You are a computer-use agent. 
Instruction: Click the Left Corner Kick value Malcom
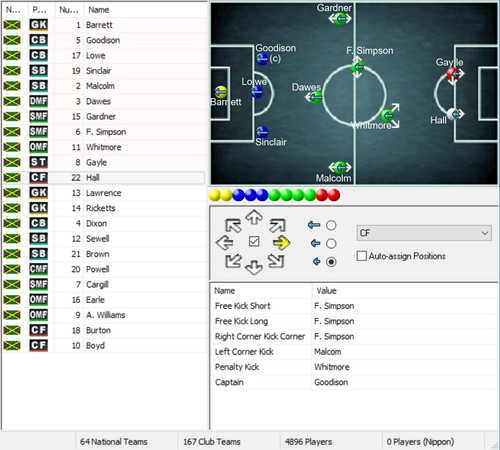tap(327, 352)
